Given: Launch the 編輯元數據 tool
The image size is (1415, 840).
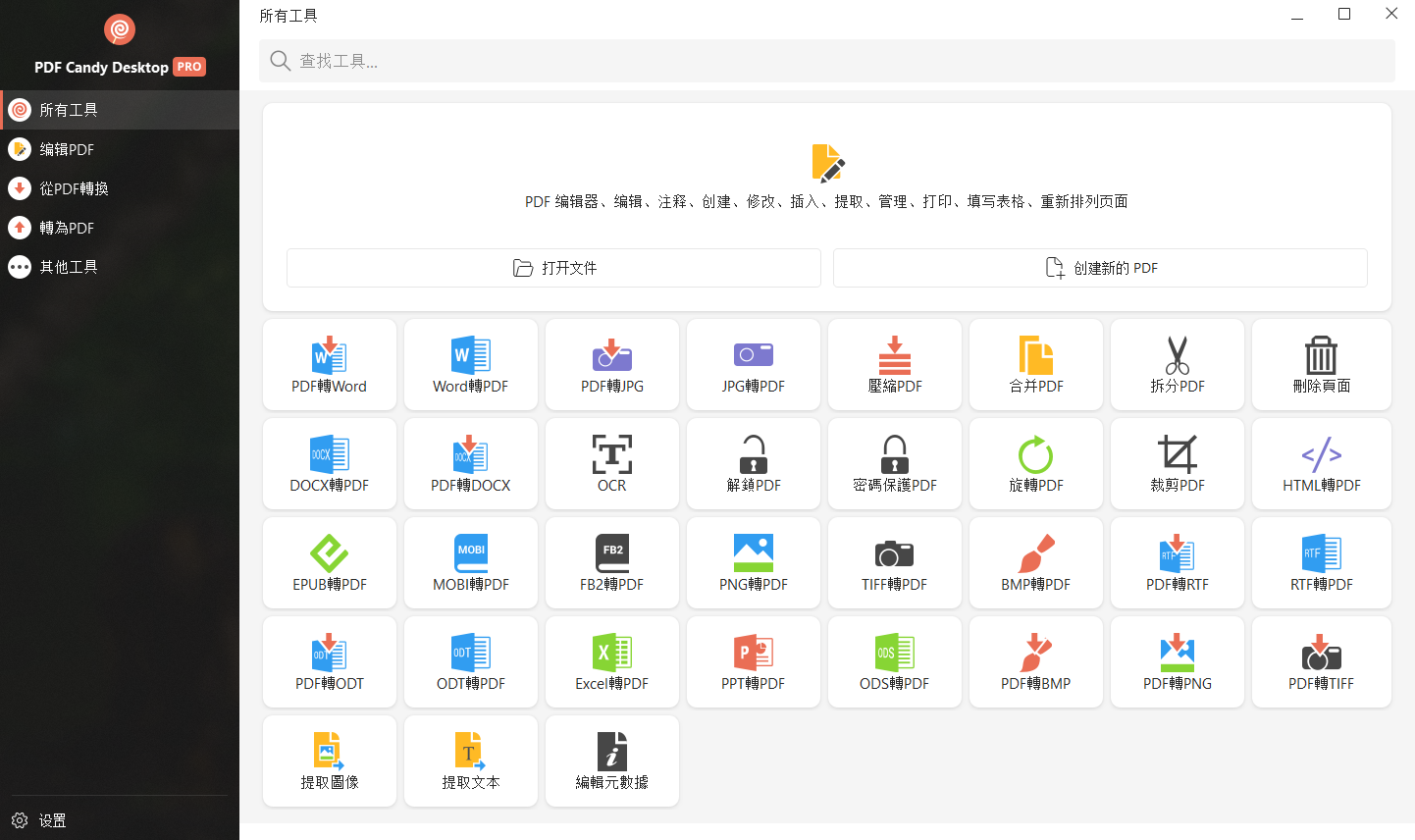Looking at the screenshot, I should click(611, 761).
